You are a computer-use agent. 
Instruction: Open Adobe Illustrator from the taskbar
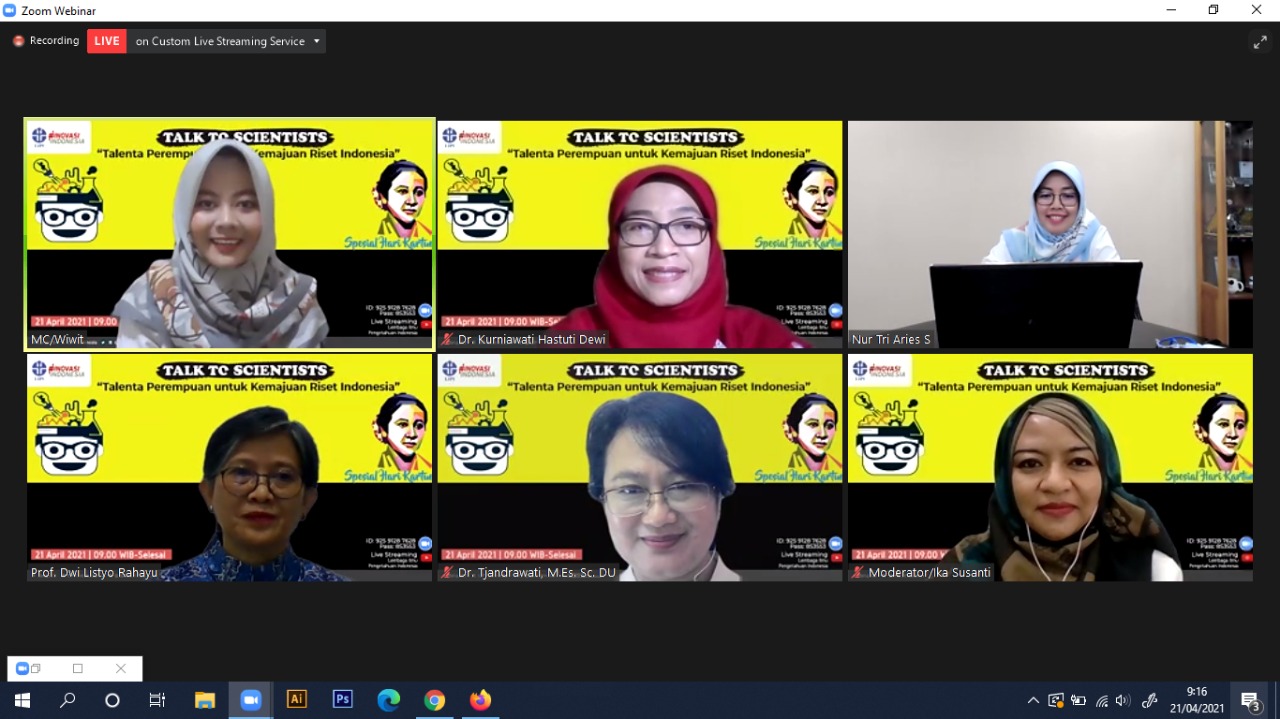(x=296, y=700)
